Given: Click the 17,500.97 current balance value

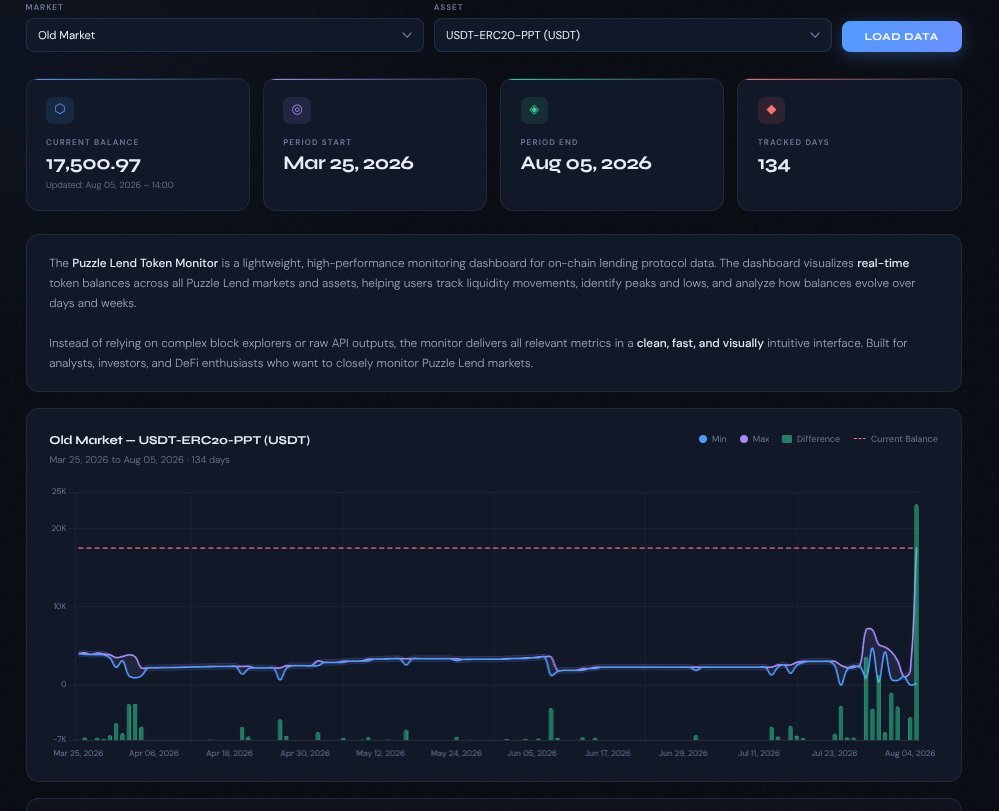Looking at the screenshot, I should point(93,164).
